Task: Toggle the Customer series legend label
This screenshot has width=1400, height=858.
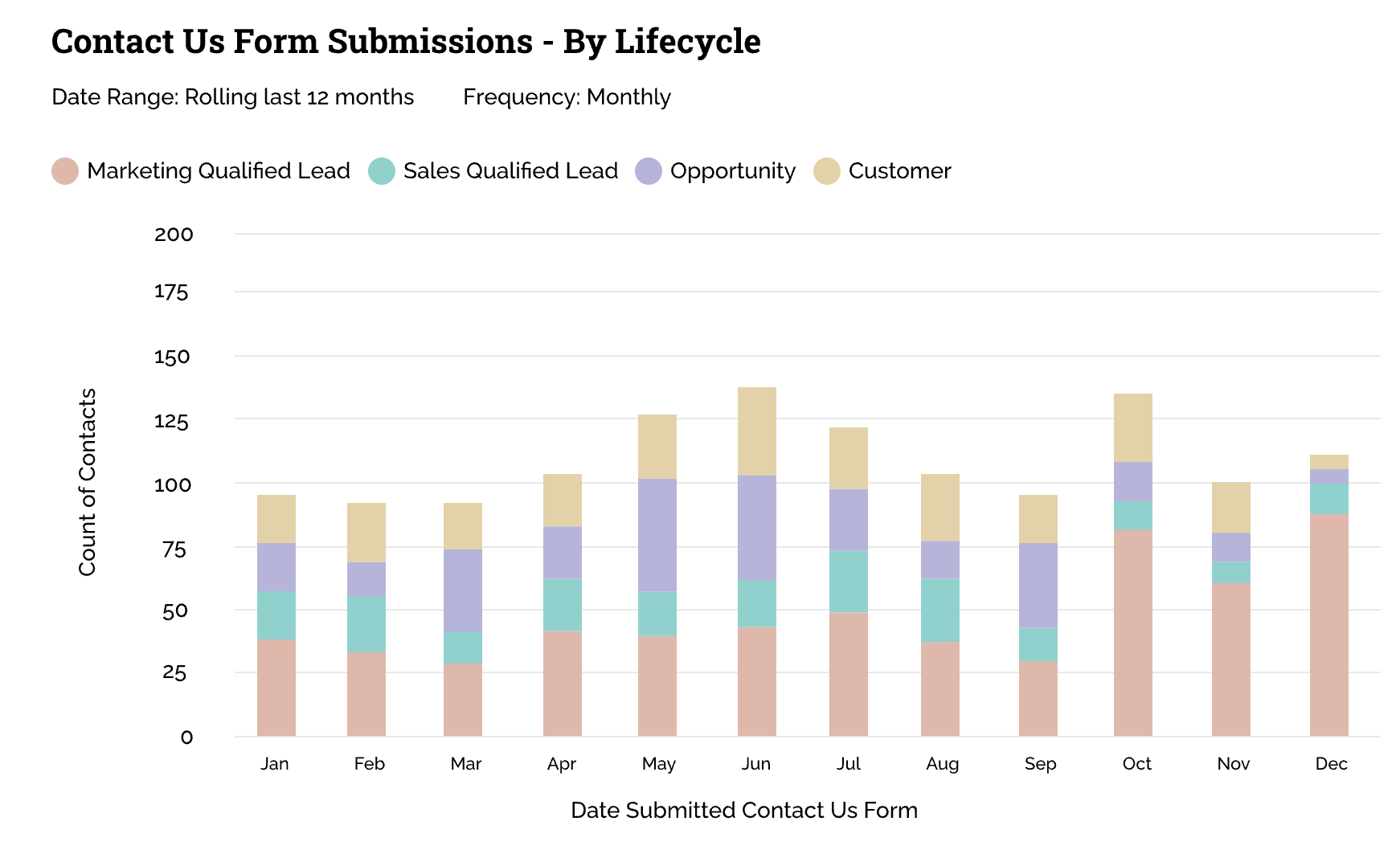Action: coord(899,171)
